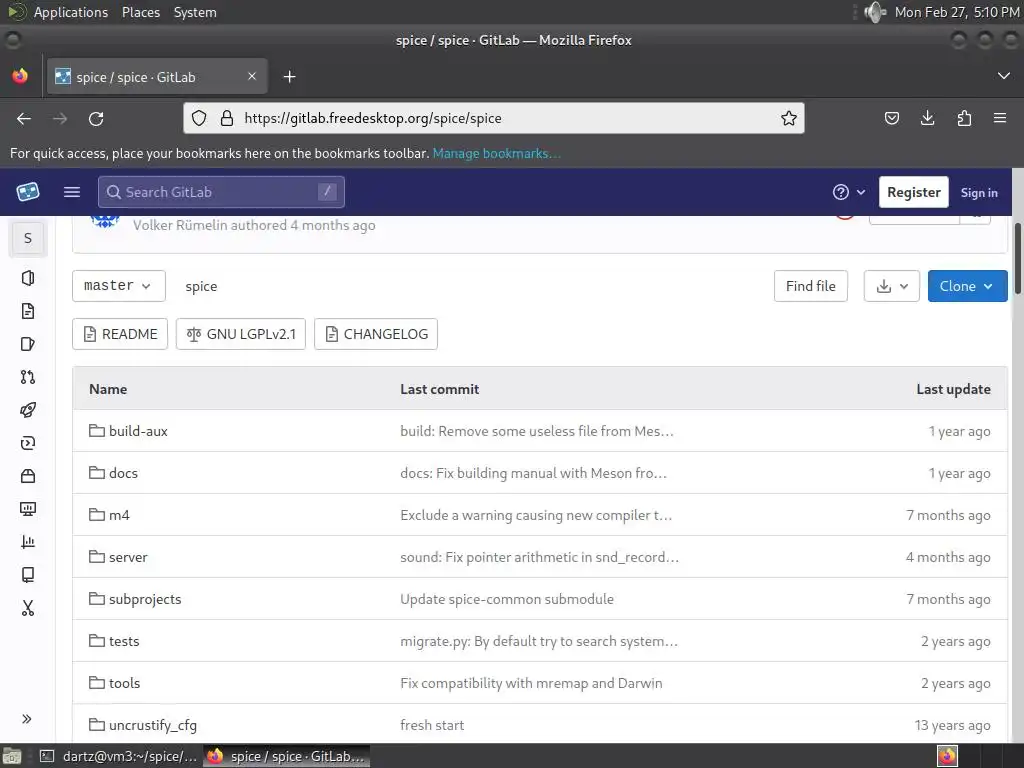Click the GitLab logo in header
The width and height of the screenshot is (1024, 768).
point(27,192)
